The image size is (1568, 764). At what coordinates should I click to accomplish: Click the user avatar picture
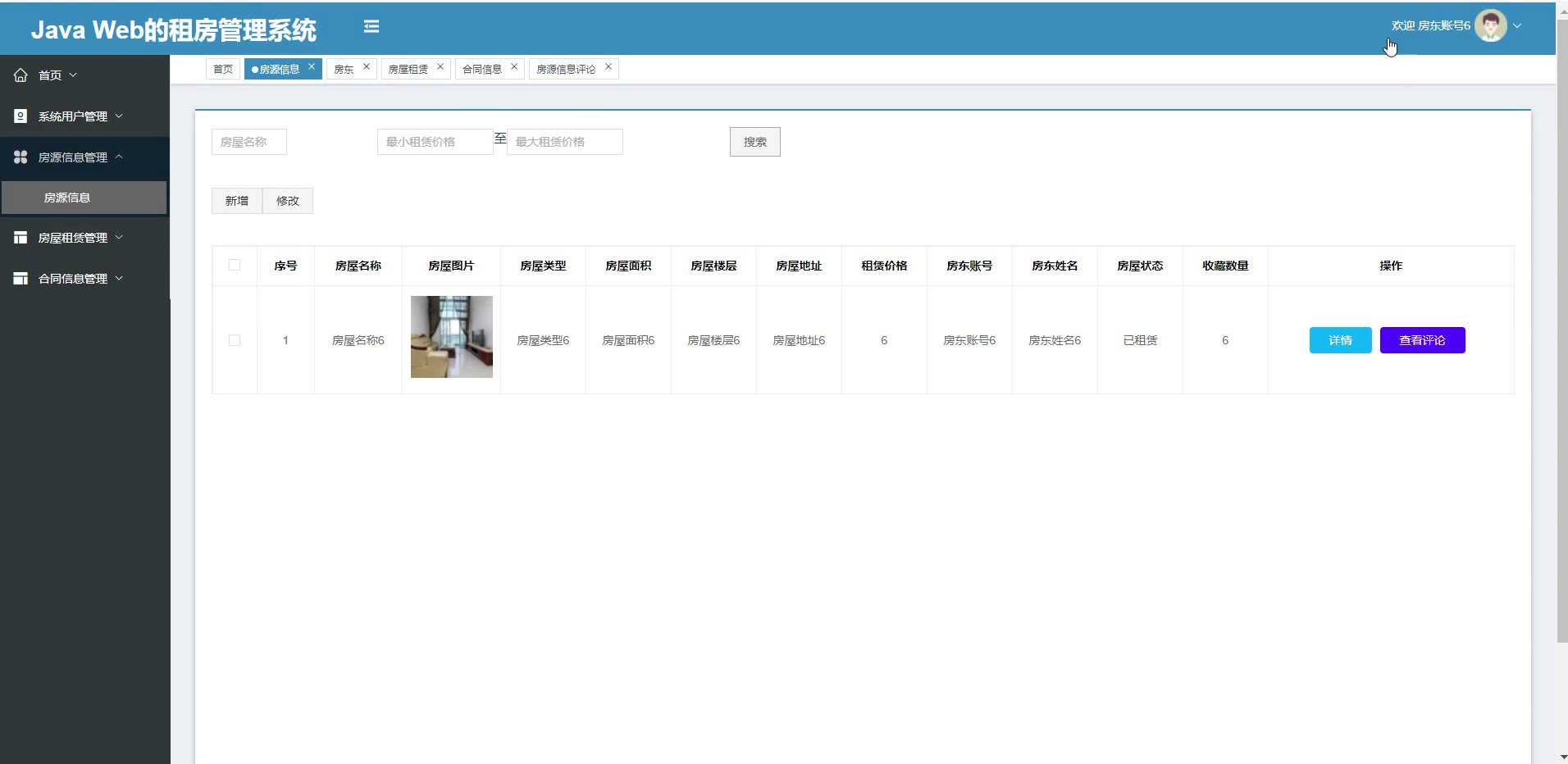[1490, 25]
